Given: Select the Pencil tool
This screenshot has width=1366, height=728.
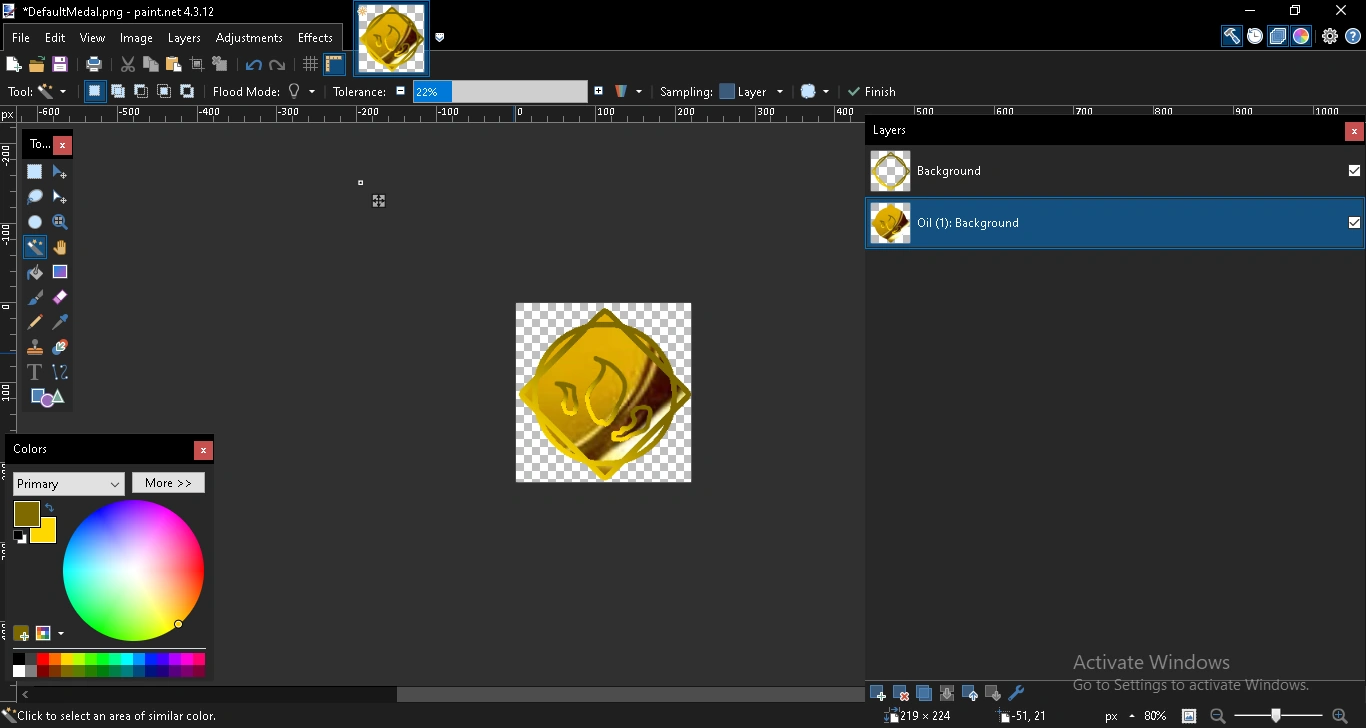Looking at the screenshot, I should pyautogui.click(x=35, y=322).
